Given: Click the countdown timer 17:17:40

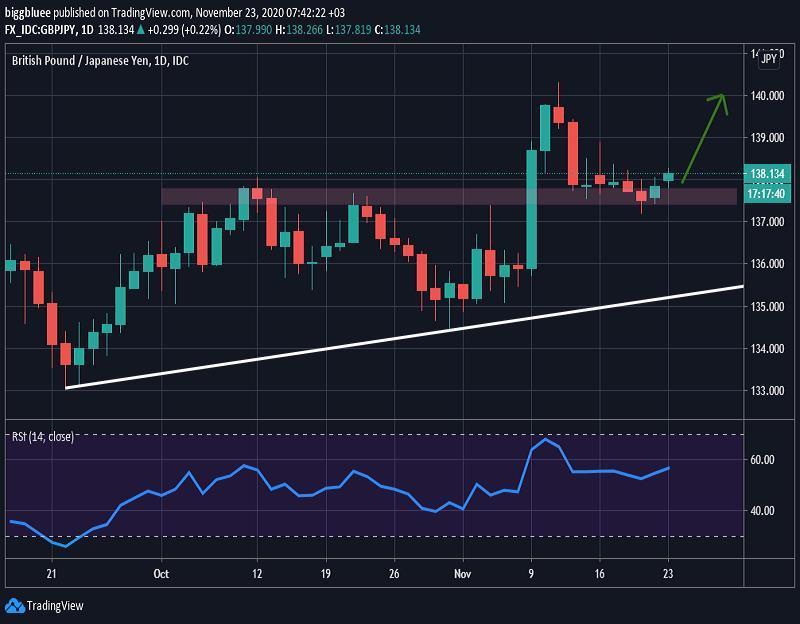Looking at the screenshot, I should click(766, 193).
